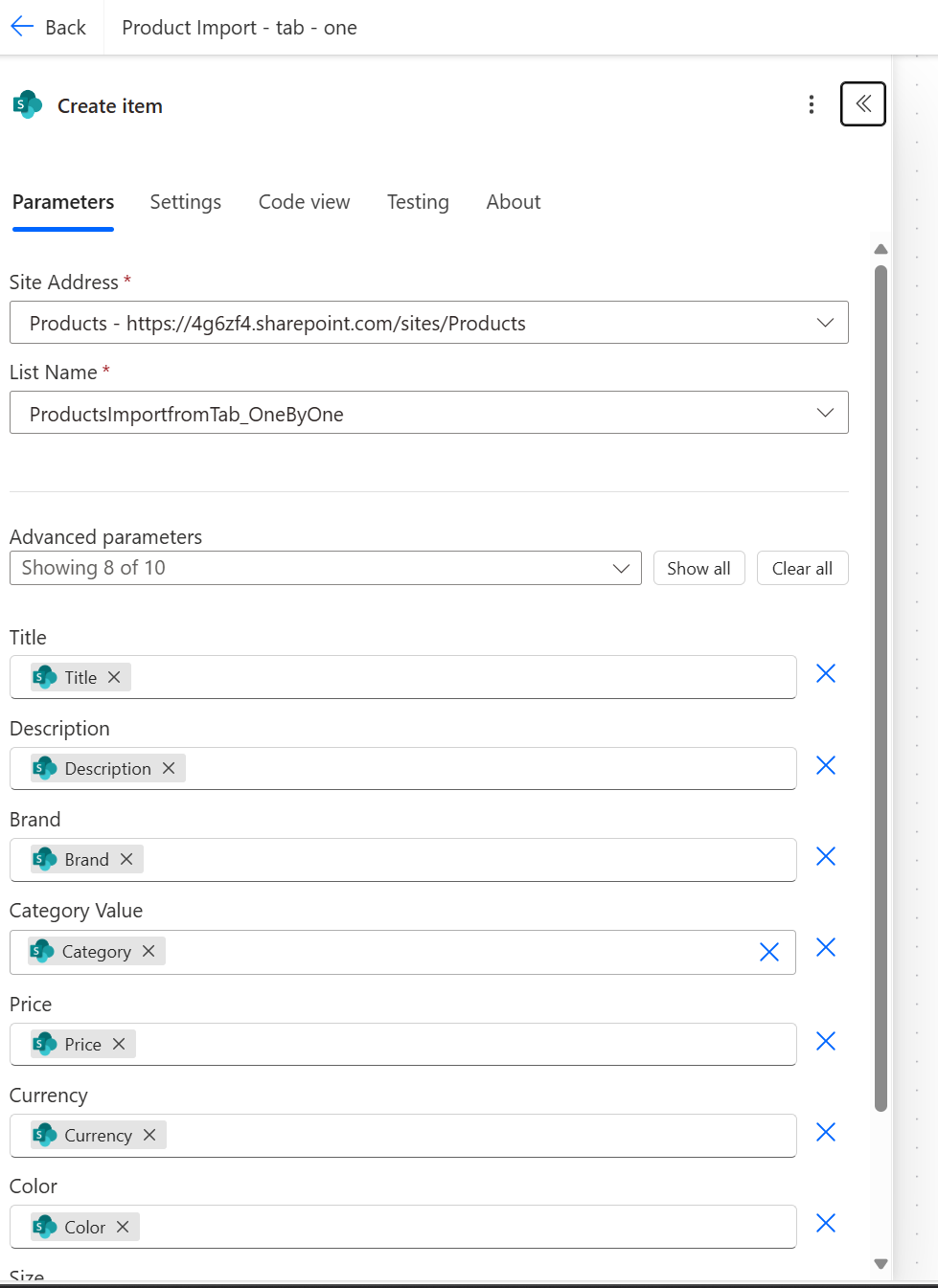
Task: Switch to the Settings tab
Action: click(185, 202)
